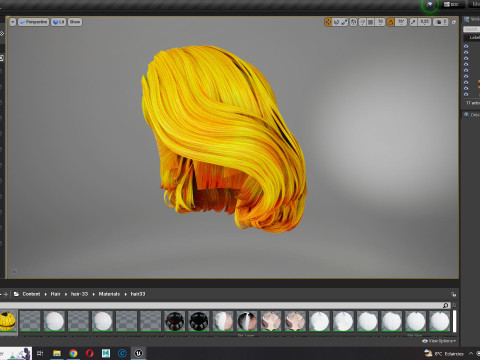Click the magnifier search icon in Content Browser
Screen dimensions: 480x360
[446, 305]
